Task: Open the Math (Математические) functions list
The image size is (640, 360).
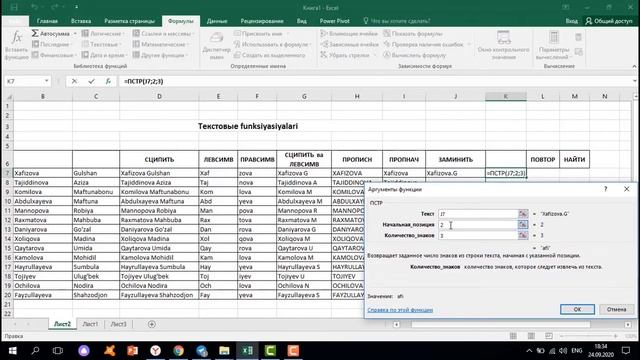Action: point(161,44)
